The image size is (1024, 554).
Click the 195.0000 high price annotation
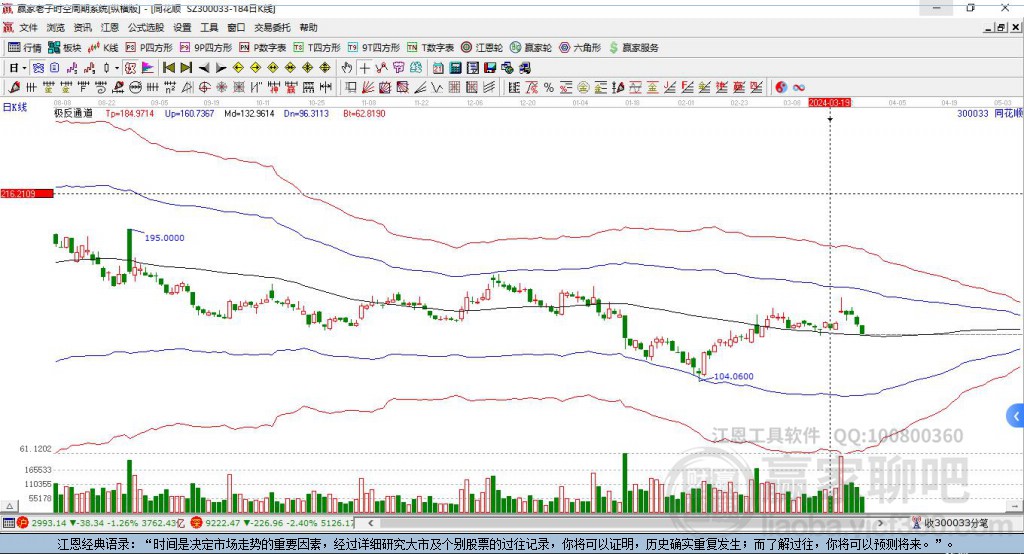click(x=164, y=238)
